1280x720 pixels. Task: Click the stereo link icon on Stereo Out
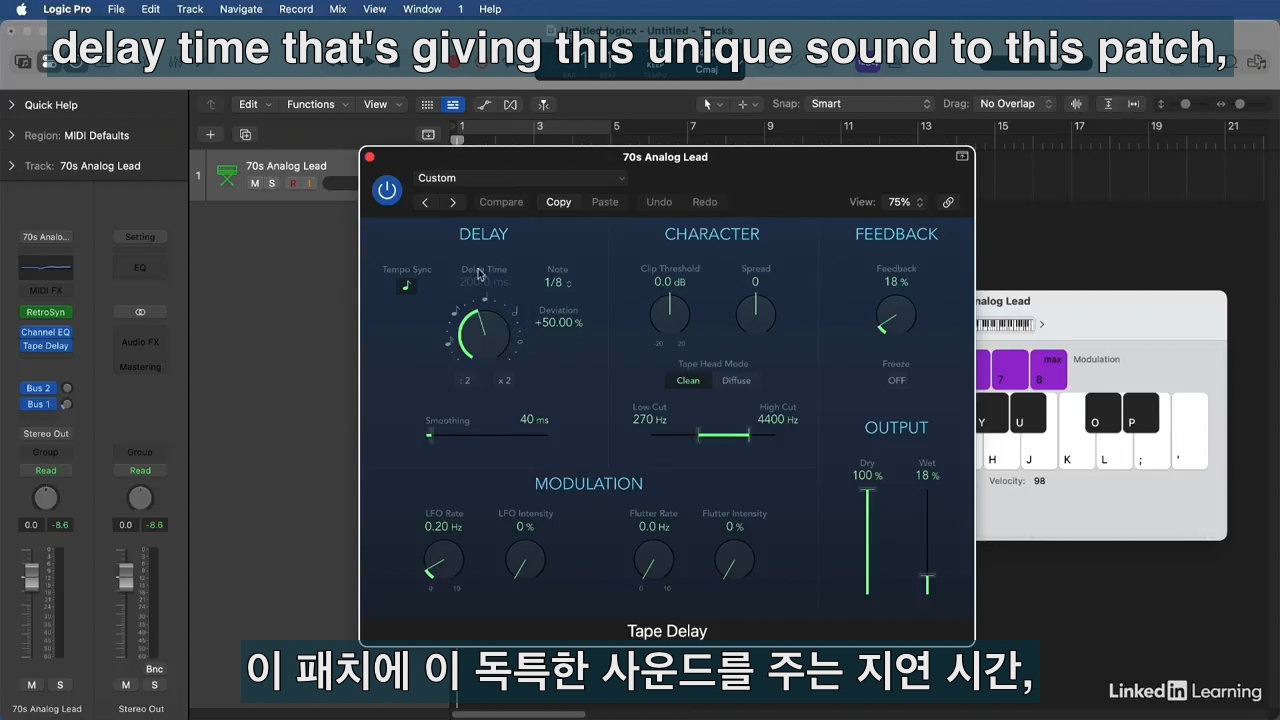pos(140,312)
